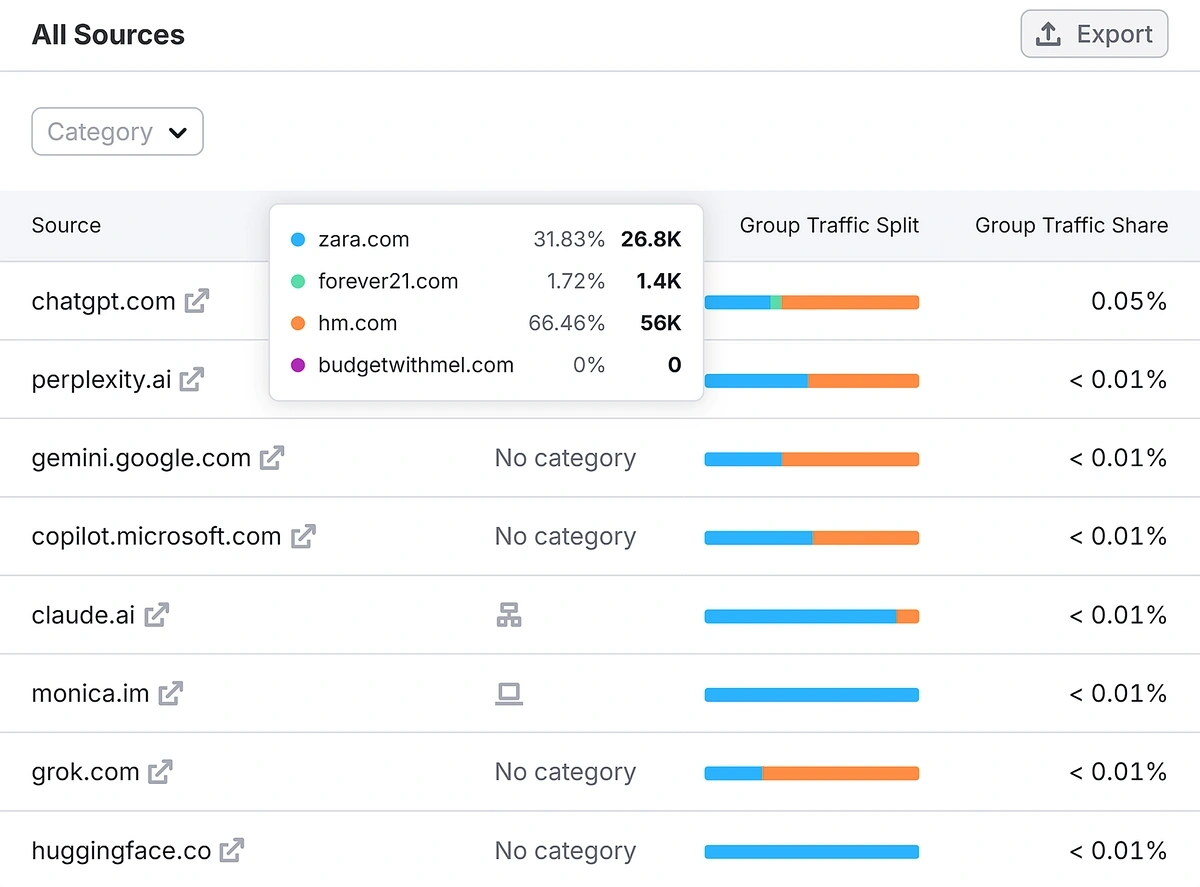Viewport: 1200px width, 887px height.
Task: Click zara.com in the tooltip
Action: coord(364,240)
